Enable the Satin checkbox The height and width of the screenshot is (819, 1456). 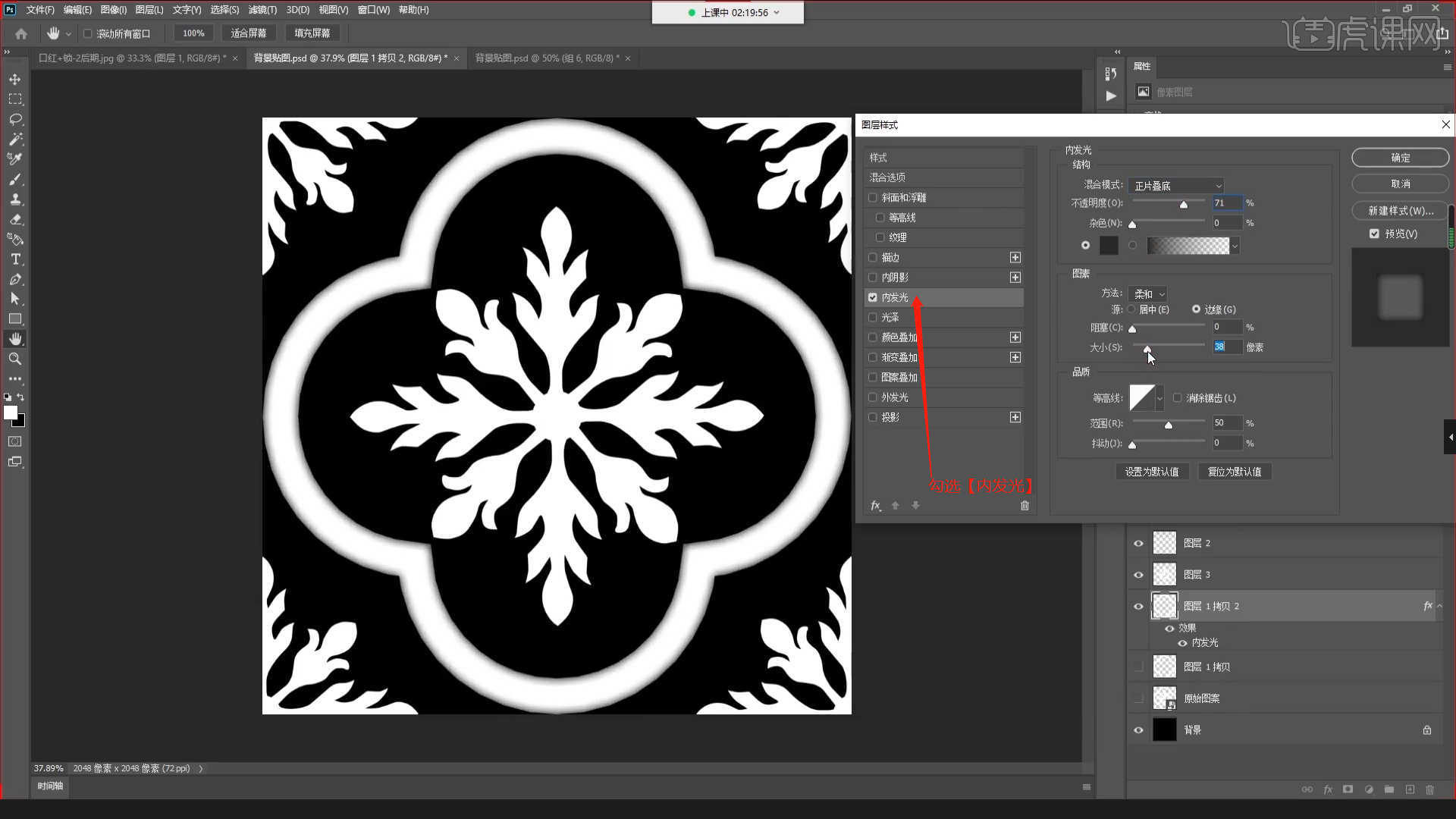coord(873,318)
